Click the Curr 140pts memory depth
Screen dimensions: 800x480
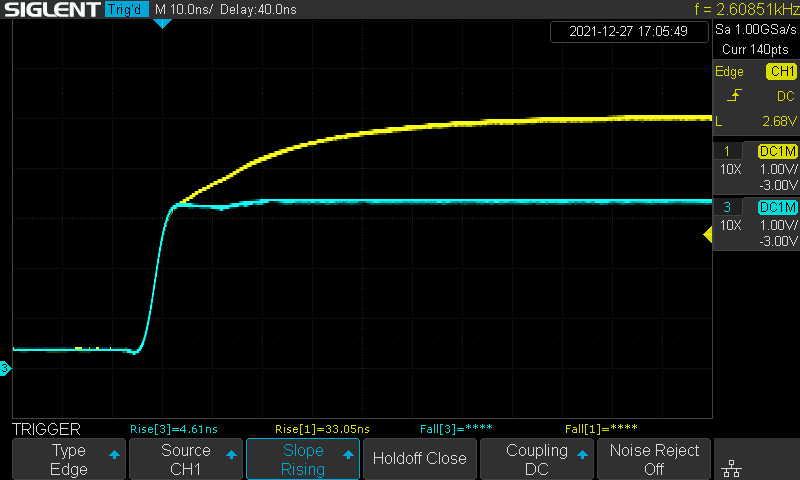(755, 49)
